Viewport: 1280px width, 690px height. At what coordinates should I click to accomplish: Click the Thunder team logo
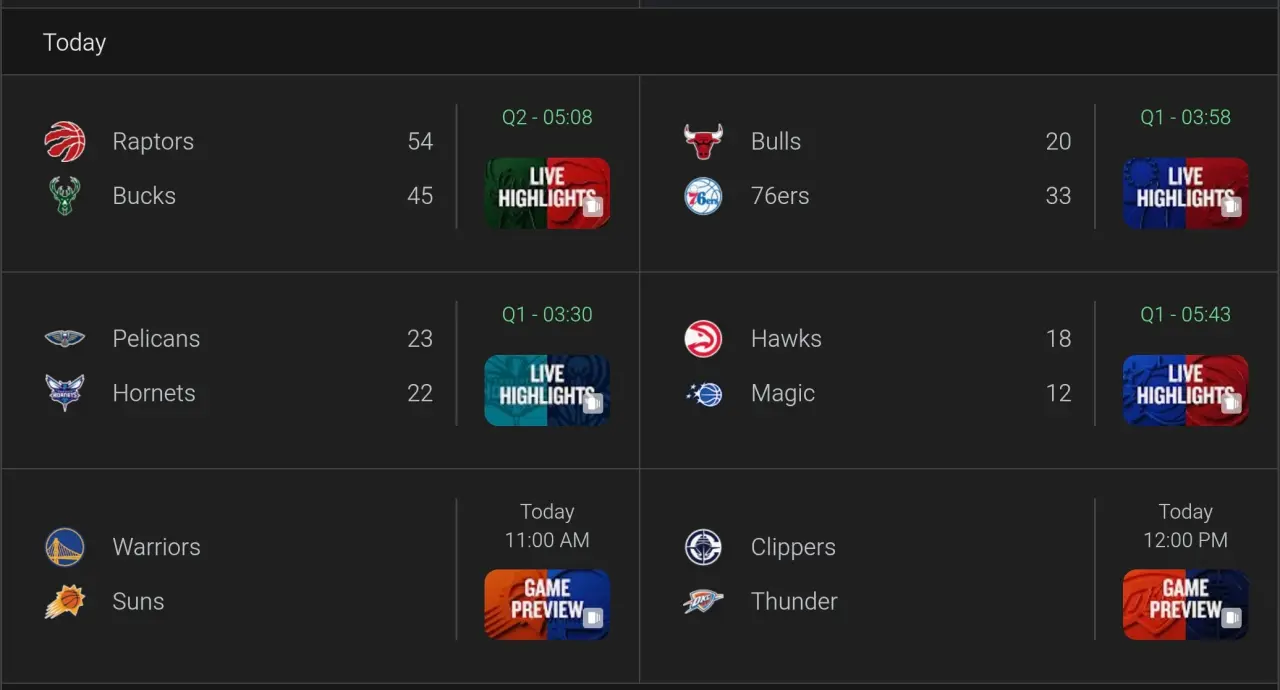pyautogui.click(x=703, y=601)
